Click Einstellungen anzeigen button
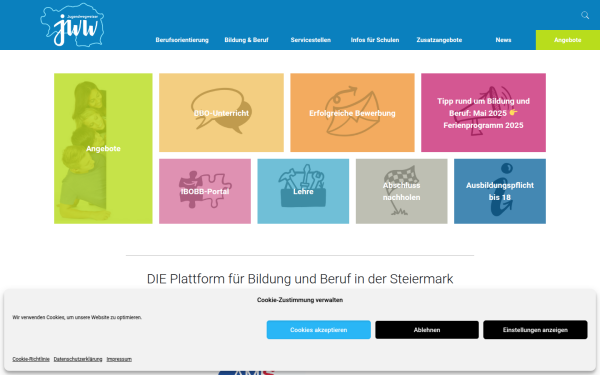 535,330
